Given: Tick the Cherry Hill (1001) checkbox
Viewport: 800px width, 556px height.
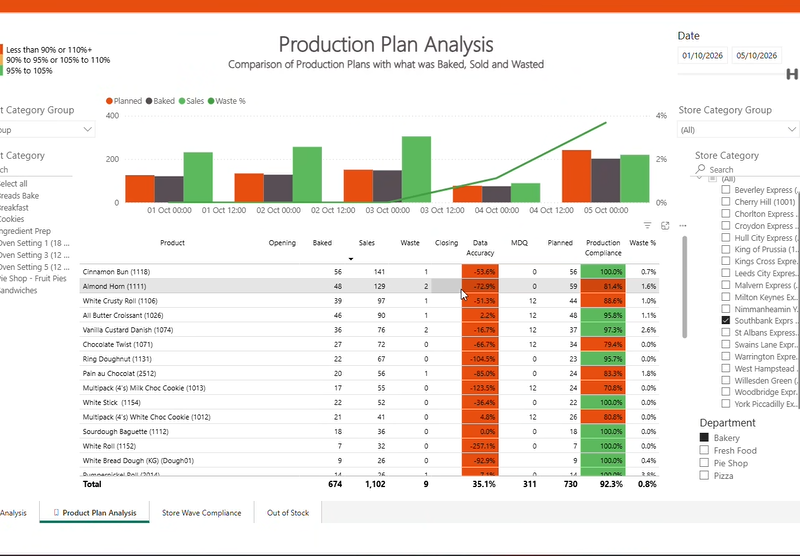Looking at the screenshot, I should 726,201.
